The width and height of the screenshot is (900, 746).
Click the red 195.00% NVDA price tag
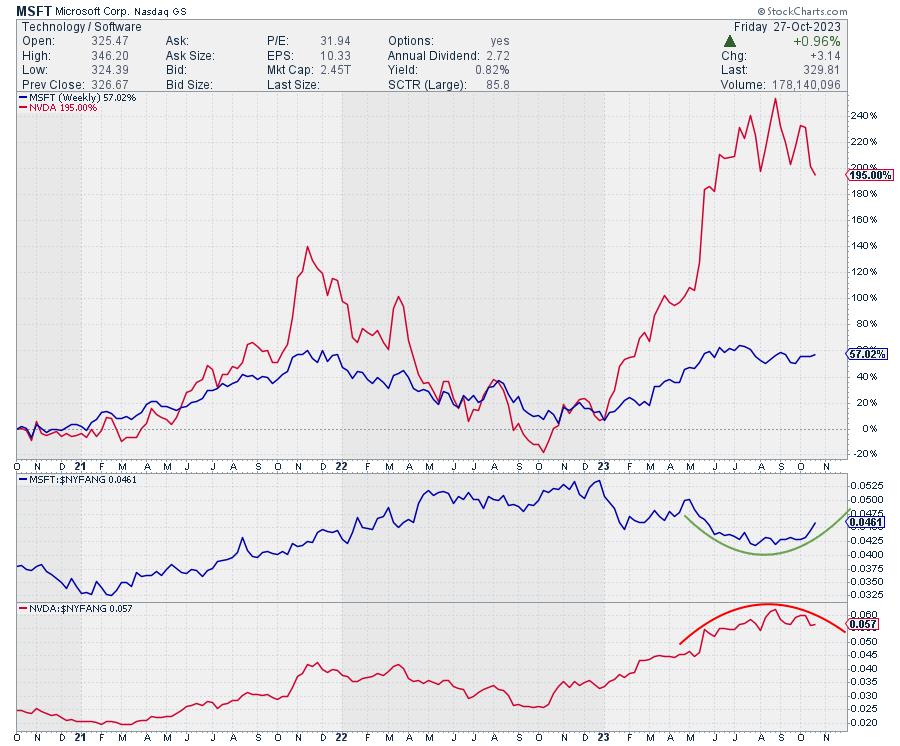tap(870, 175)
